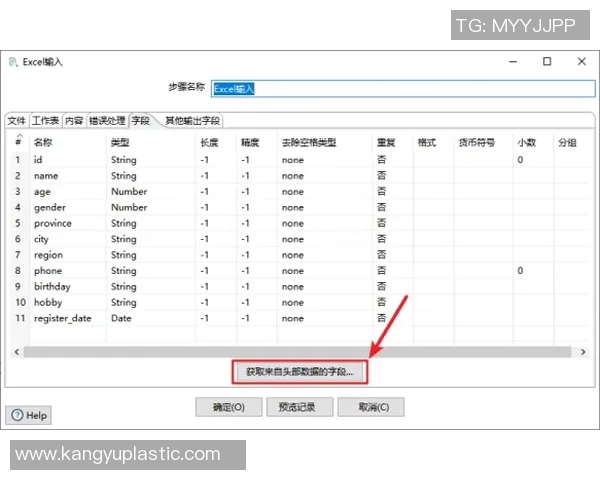This screenshot has width=600, height=480.
Task: Click the horizontal scrollbar thumb
Action: (297, 352)
